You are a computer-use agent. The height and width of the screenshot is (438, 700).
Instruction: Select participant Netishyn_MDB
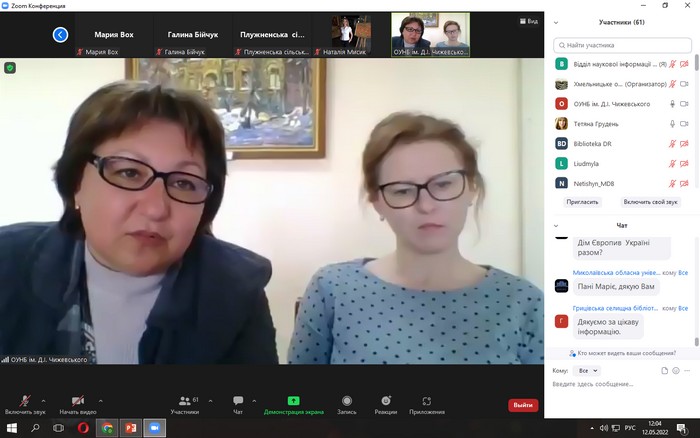(x=622, y=184)
